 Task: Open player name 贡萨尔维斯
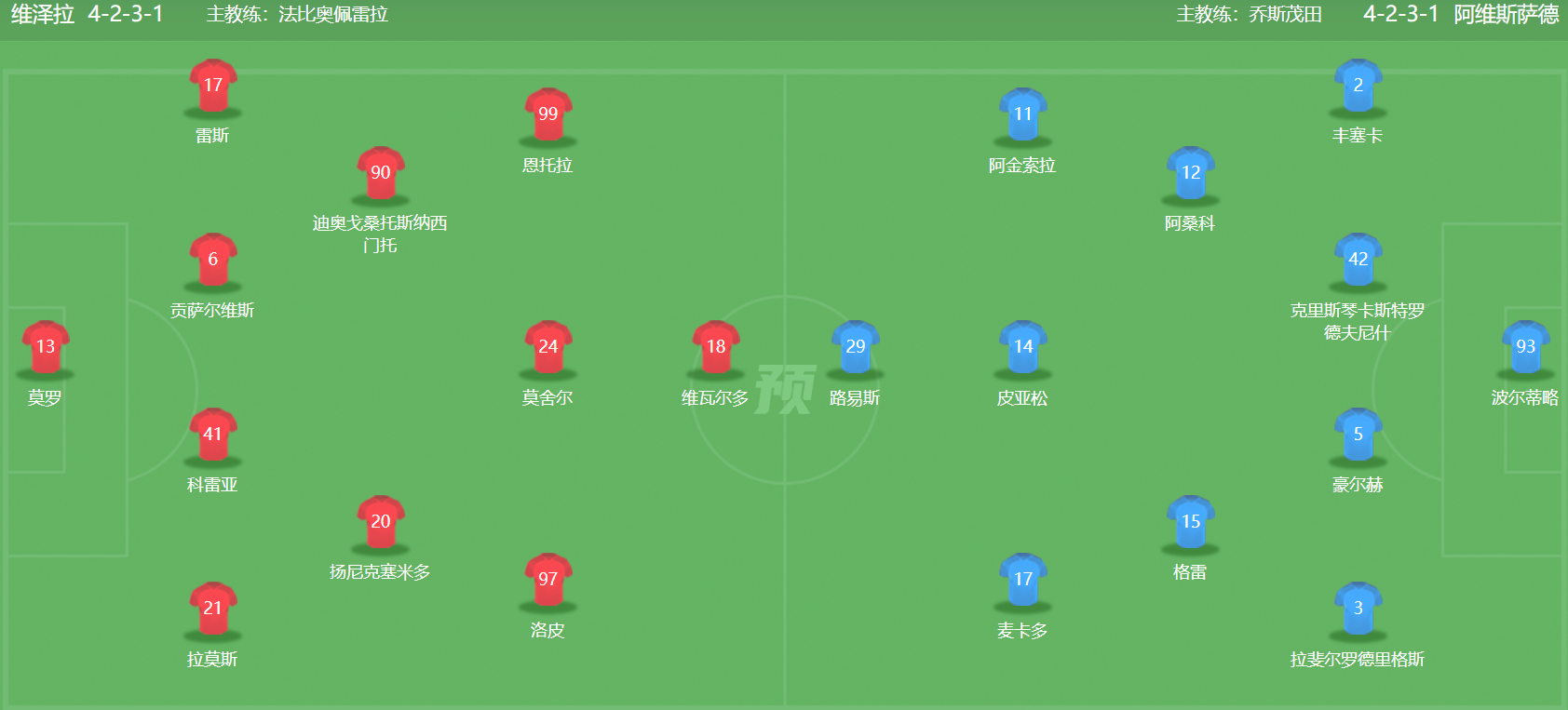coord(212,311)
